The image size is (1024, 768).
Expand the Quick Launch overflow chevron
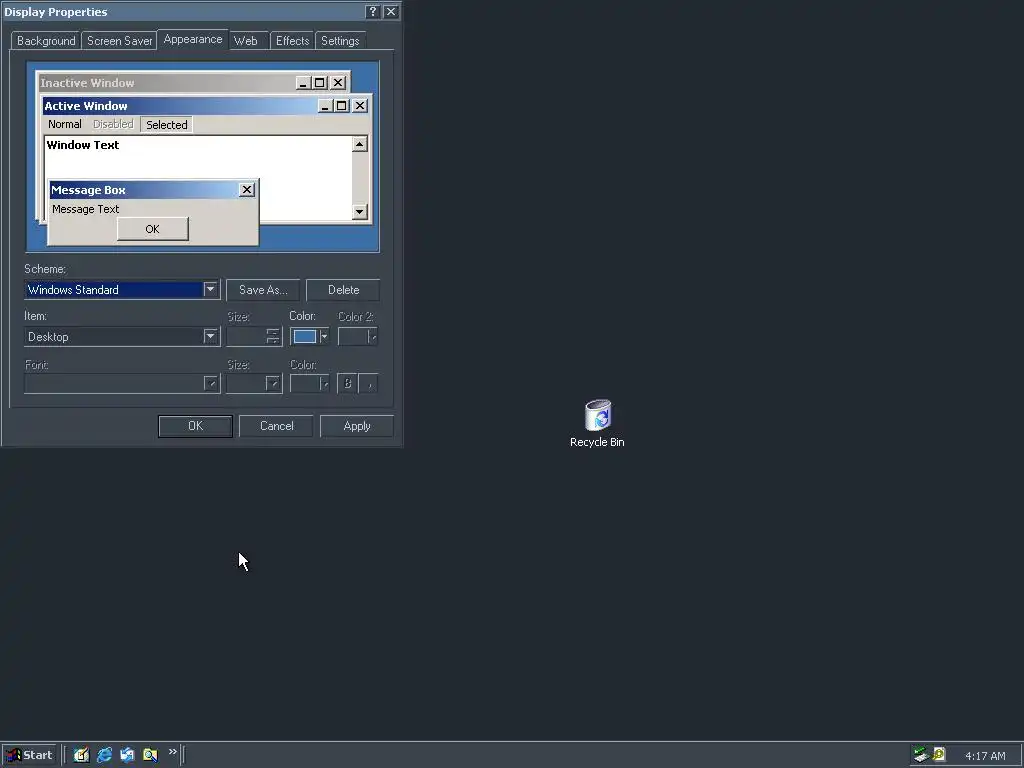coord(172,752)
